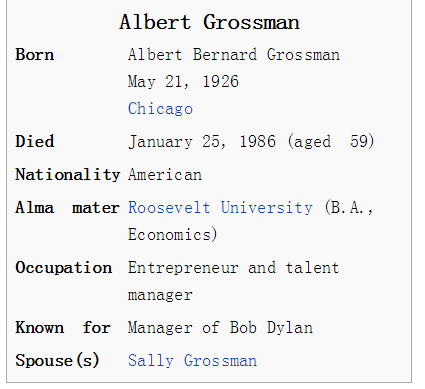Open the Sally Grossman link
This screenshot has height=389, width=425.
coord(192,361)
